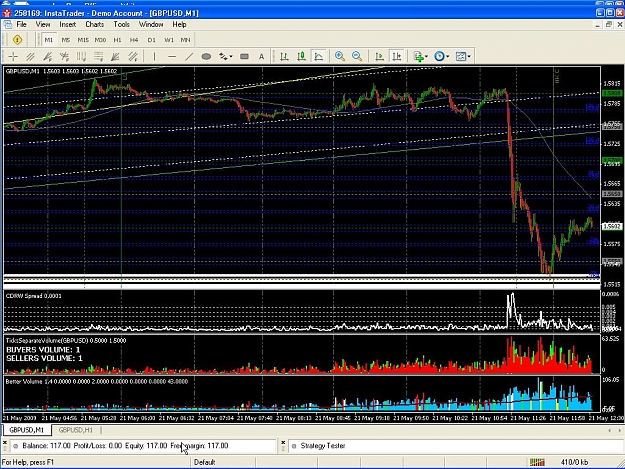The height and width of the screenshot is (469, 625).
Task: Select the GBPUSD,M1 chart tab
Action: [x=27, y=430]
